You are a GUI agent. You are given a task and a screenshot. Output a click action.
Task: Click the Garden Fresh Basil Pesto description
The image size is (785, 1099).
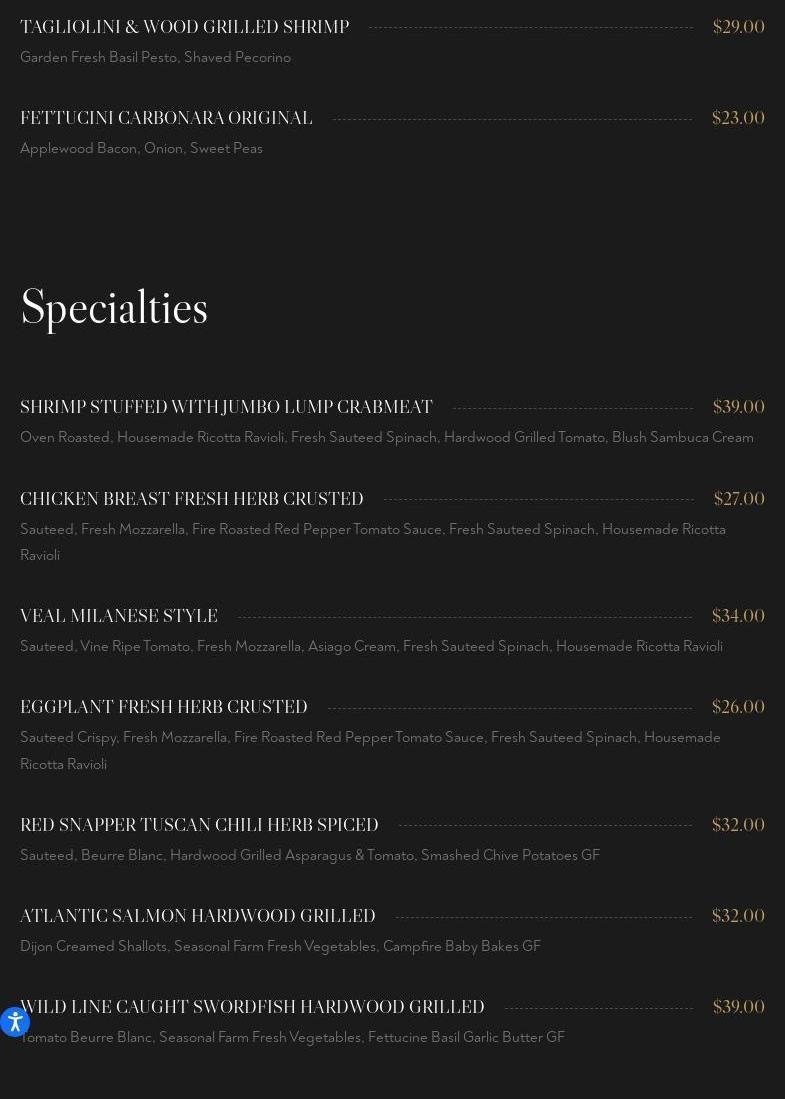pyautogui.click(x=155, y=57)
